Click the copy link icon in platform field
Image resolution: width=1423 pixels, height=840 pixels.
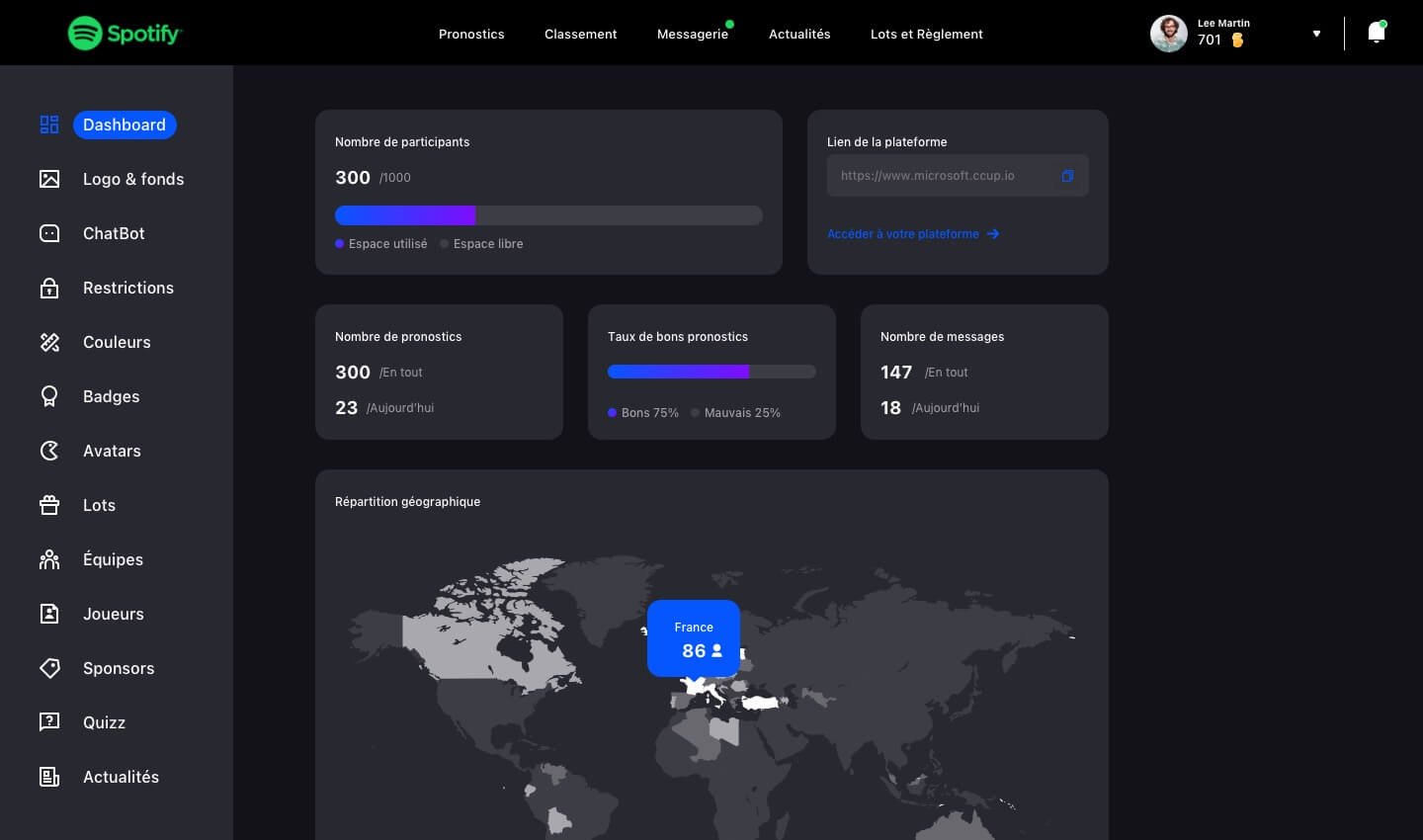coord(1067,175)
